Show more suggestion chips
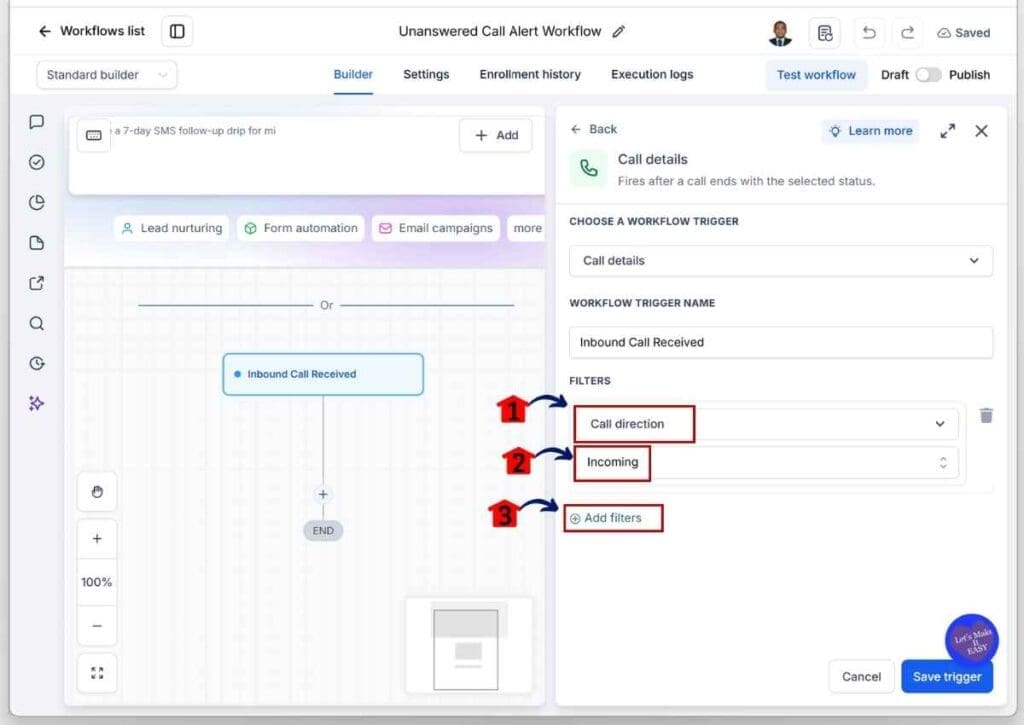Image resolution: width=1024 pixels, height=725 pixels. (526, 228)
